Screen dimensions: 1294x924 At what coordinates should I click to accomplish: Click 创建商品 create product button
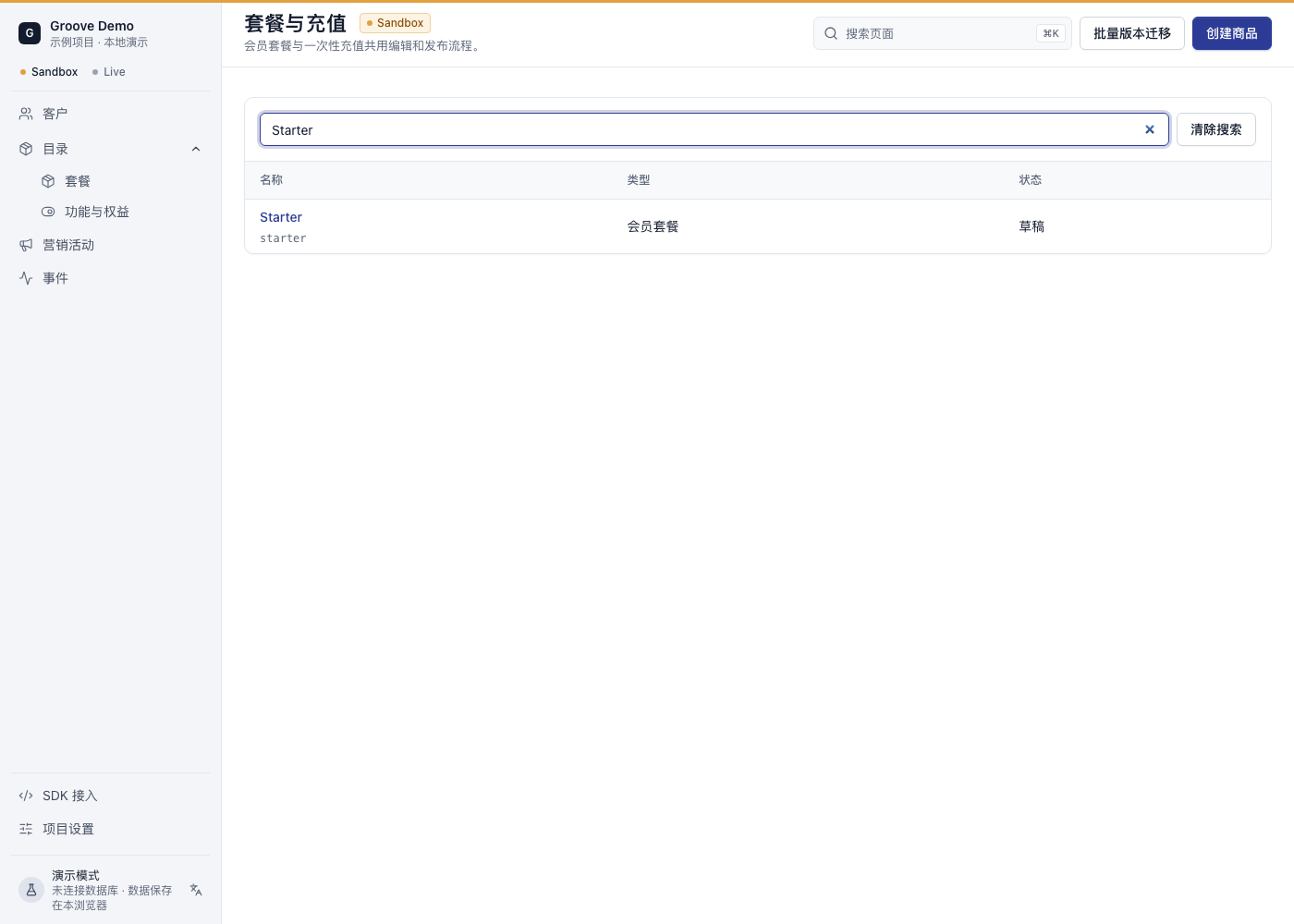tap(1232, 33)
